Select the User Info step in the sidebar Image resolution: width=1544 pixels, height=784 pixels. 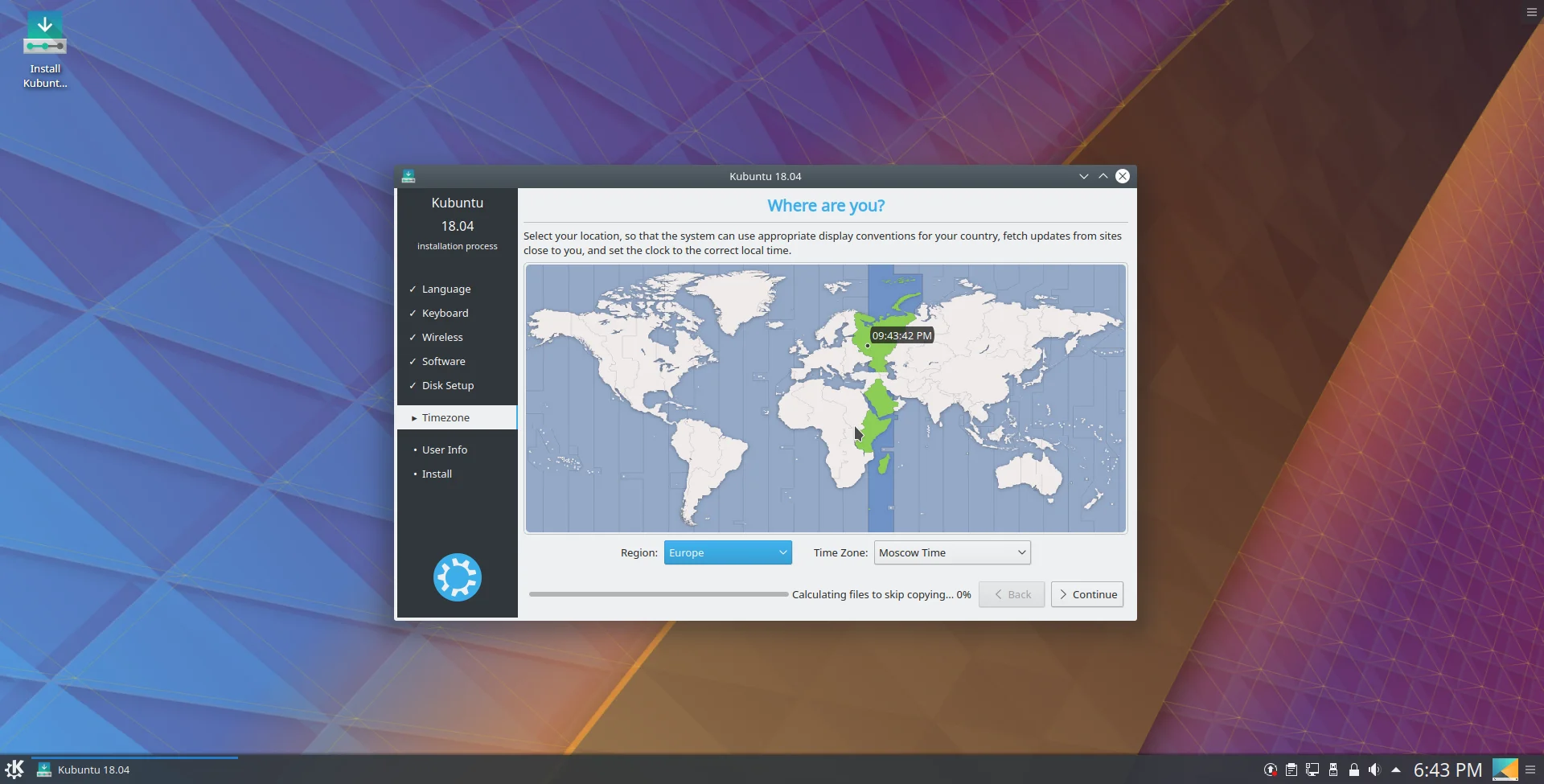(457, 449)
